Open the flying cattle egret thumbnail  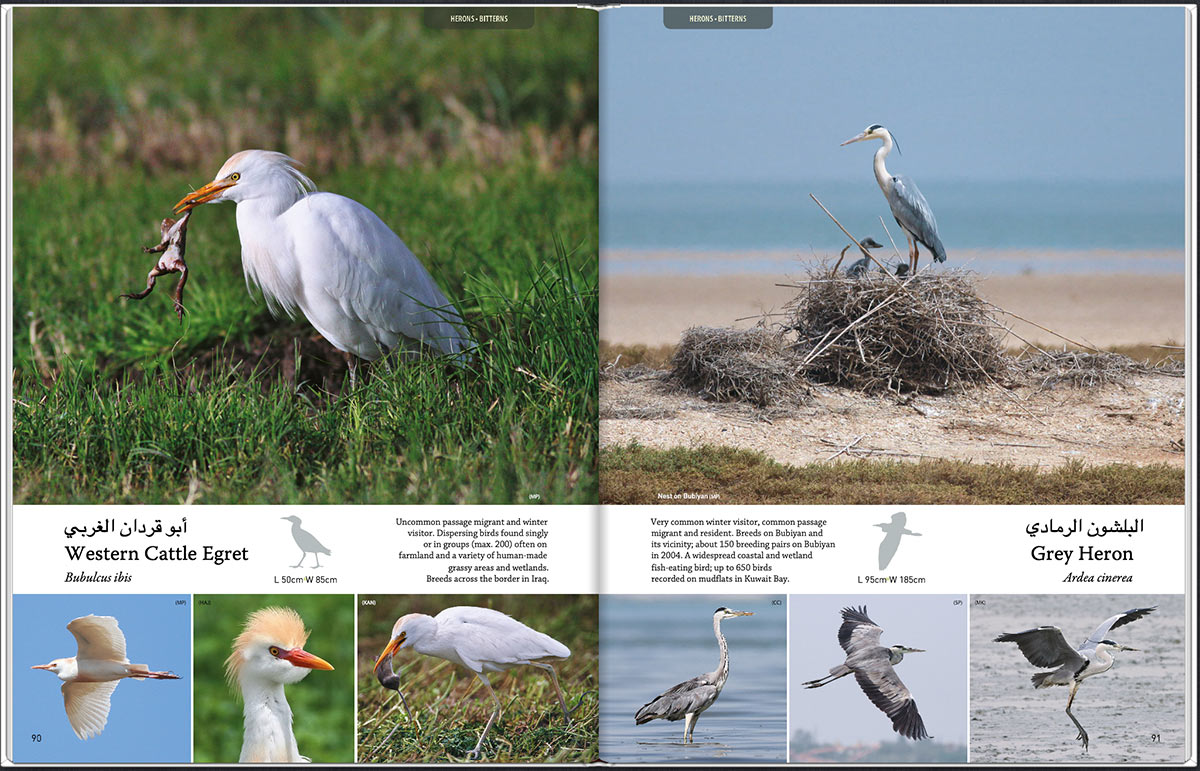click(101, 678)
